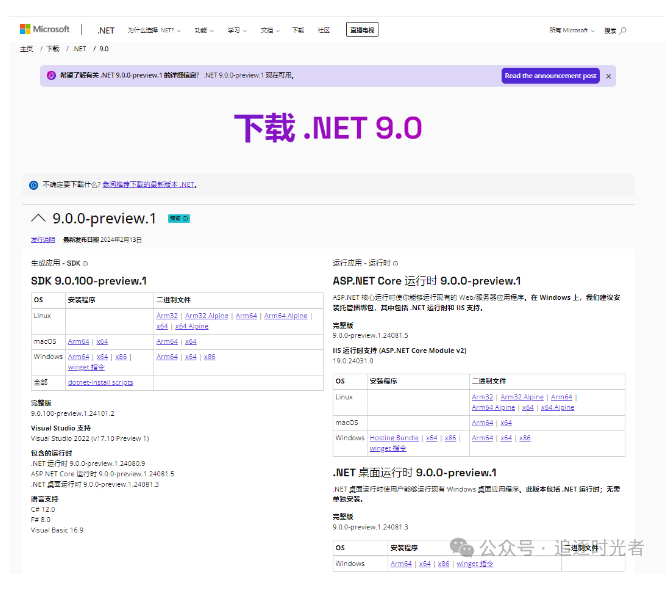Open ASP.NET Core Windows 'winget 指令' link

click(x=388, y=449)
